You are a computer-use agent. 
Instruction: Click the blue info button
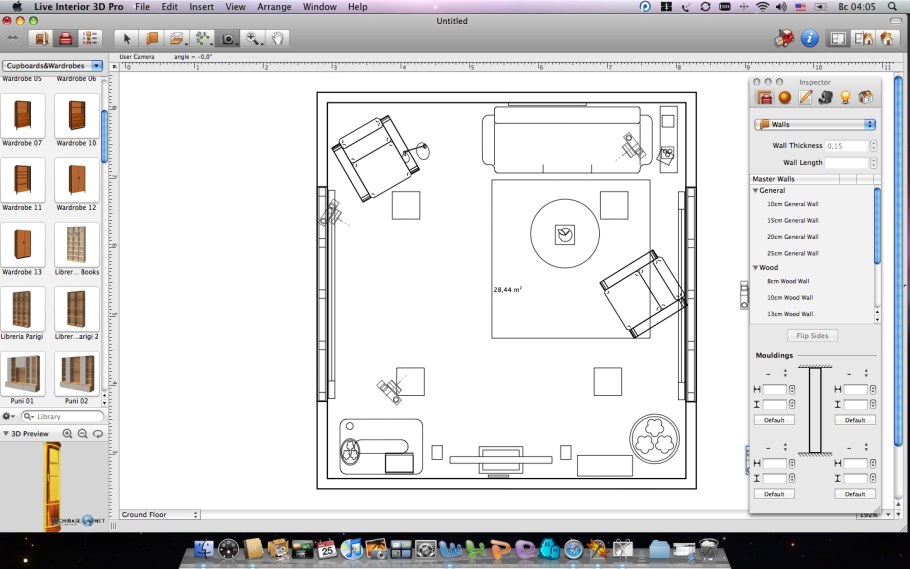810,39
